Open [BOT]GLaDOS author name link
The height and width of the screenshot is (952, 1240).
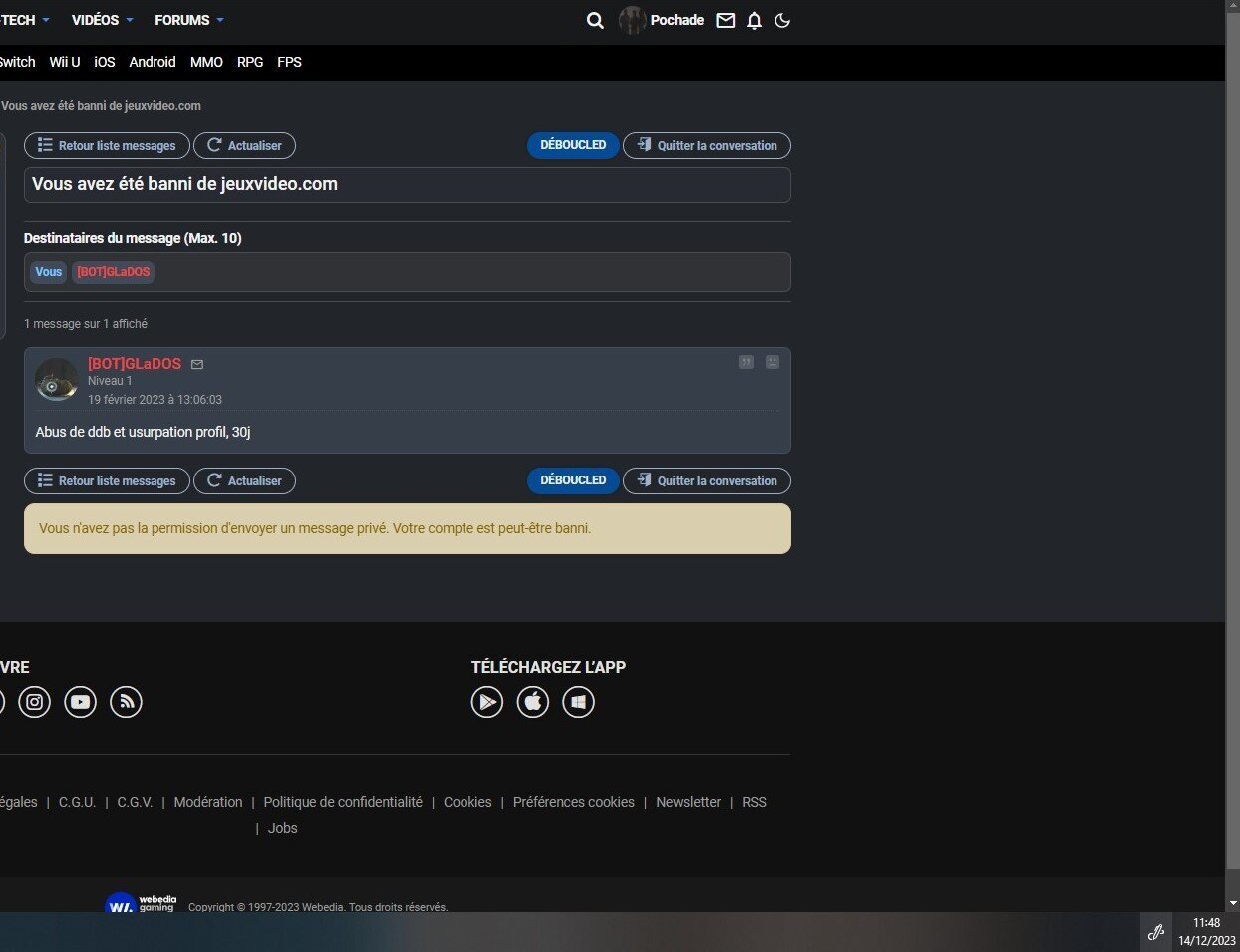pyautogui.click(x=135, y=364)
